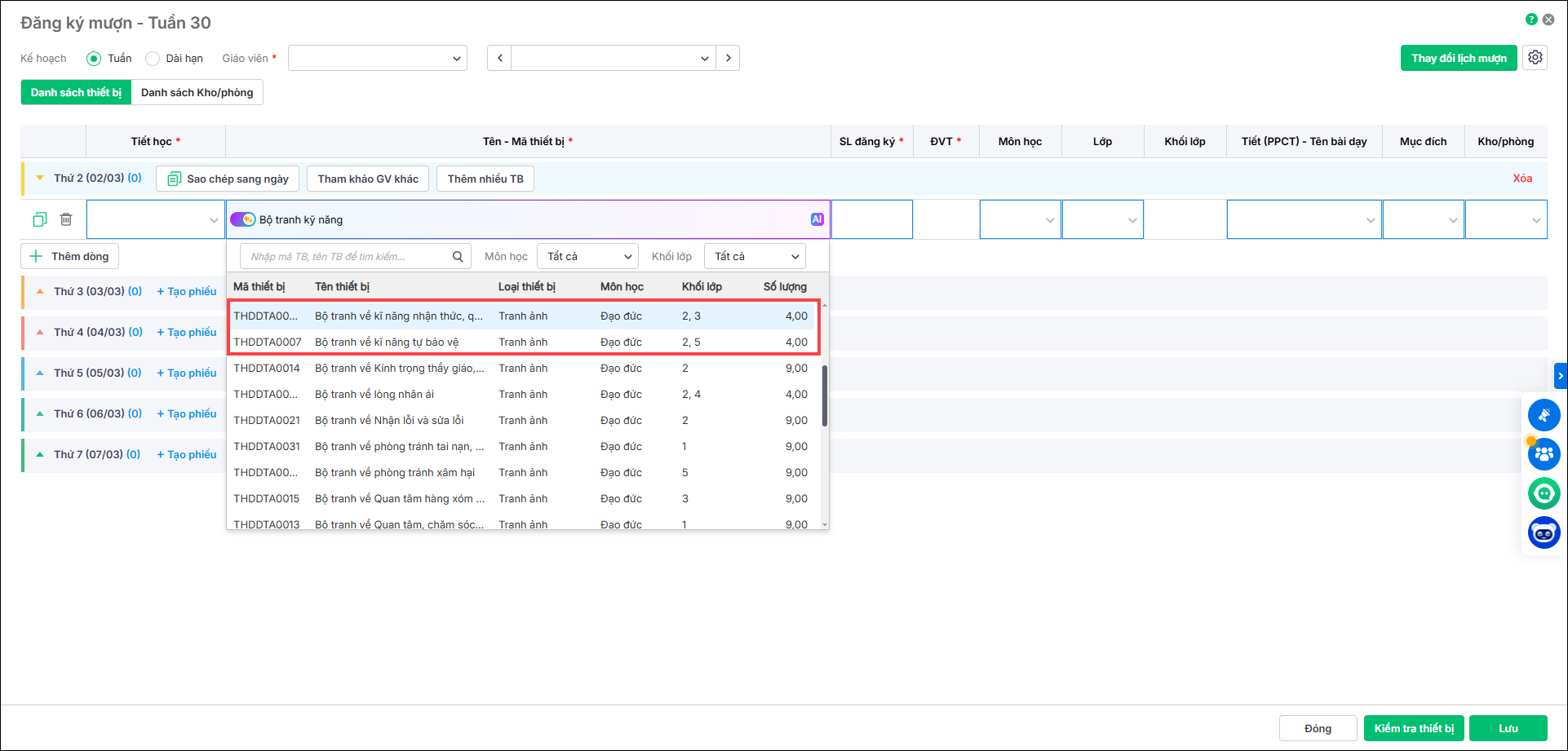Open the community group icon
Viewport: 1568px width, 751px height.
[x=1544, y=454]
